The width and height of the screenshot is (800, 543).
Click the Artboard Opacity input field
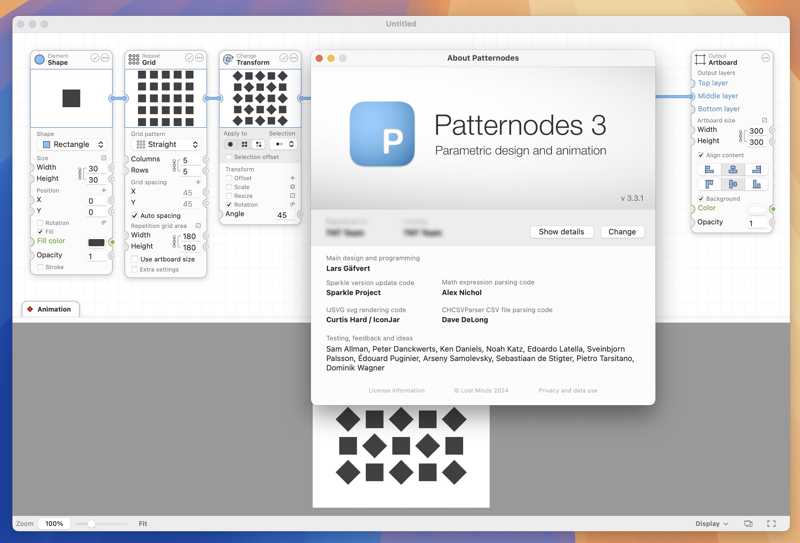pyautogui.click(x=757, y=223)
